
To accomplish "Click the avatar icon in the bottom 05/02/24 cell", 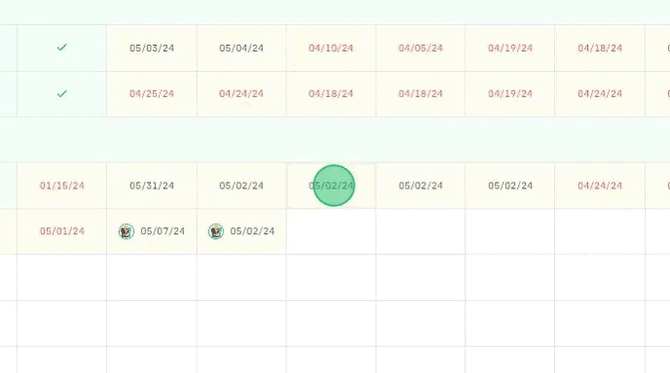I will [216, 231].
